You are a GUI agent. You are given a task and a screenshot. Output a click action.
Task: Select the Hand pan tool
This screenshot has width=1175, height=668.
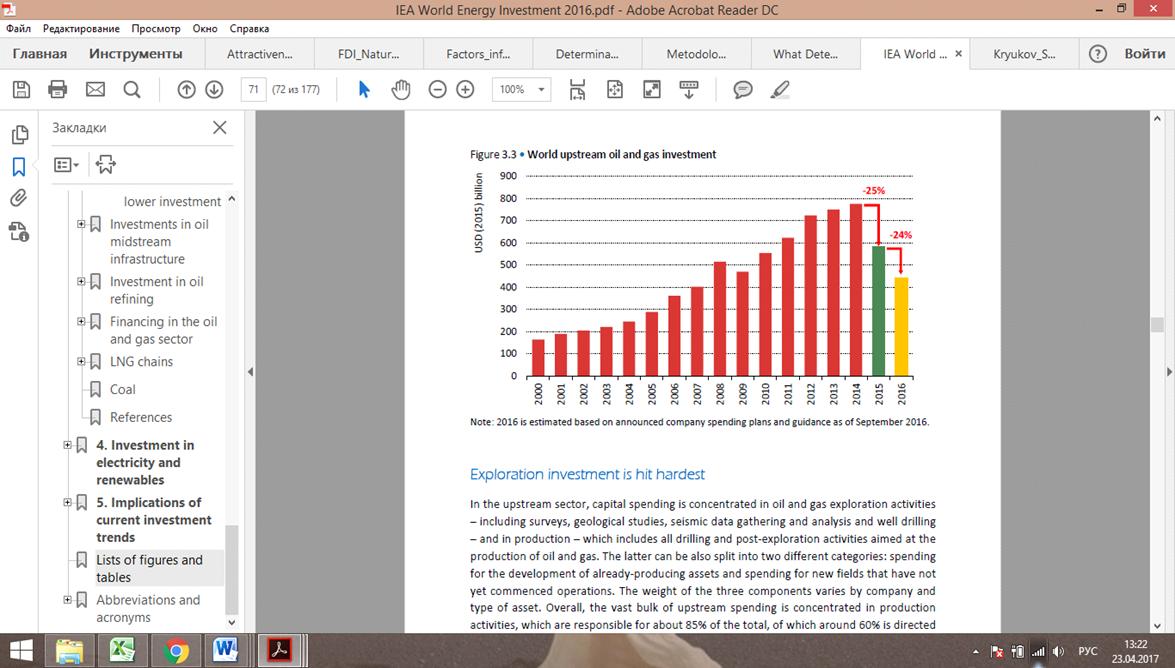[401, 90]
